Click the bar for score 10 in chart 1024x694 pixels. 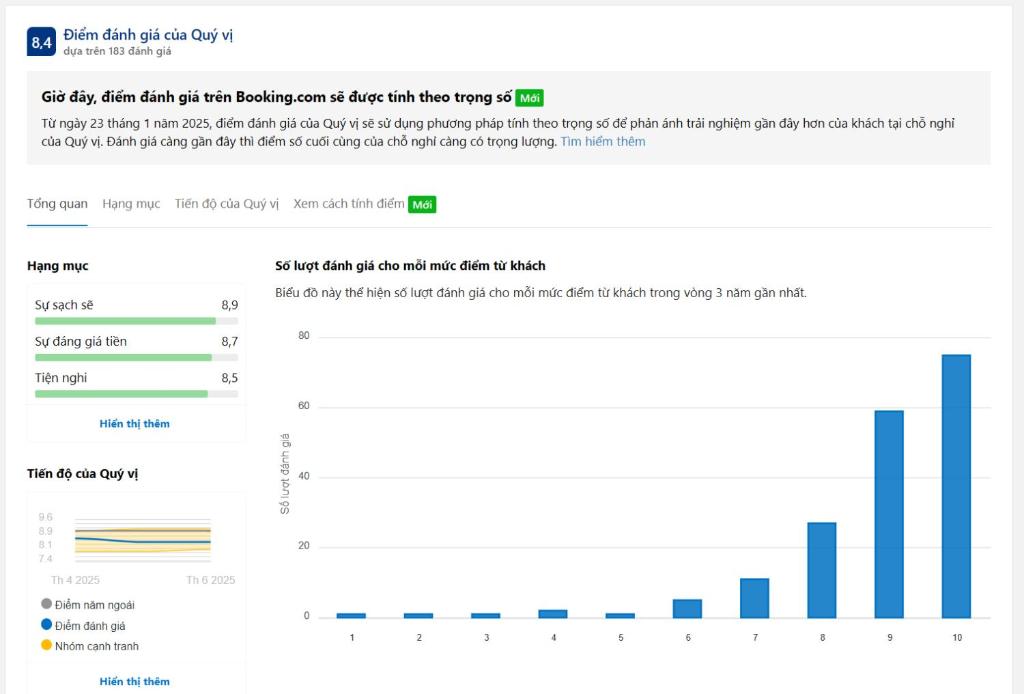956,486
